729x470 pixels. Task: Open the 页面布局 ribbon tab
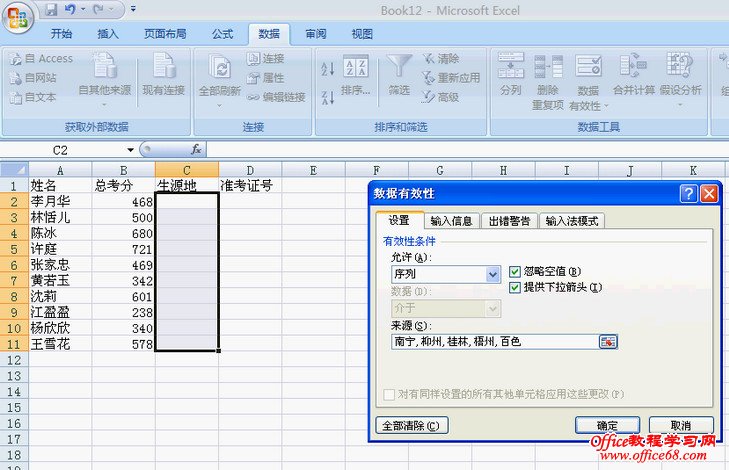pos(165,34)
